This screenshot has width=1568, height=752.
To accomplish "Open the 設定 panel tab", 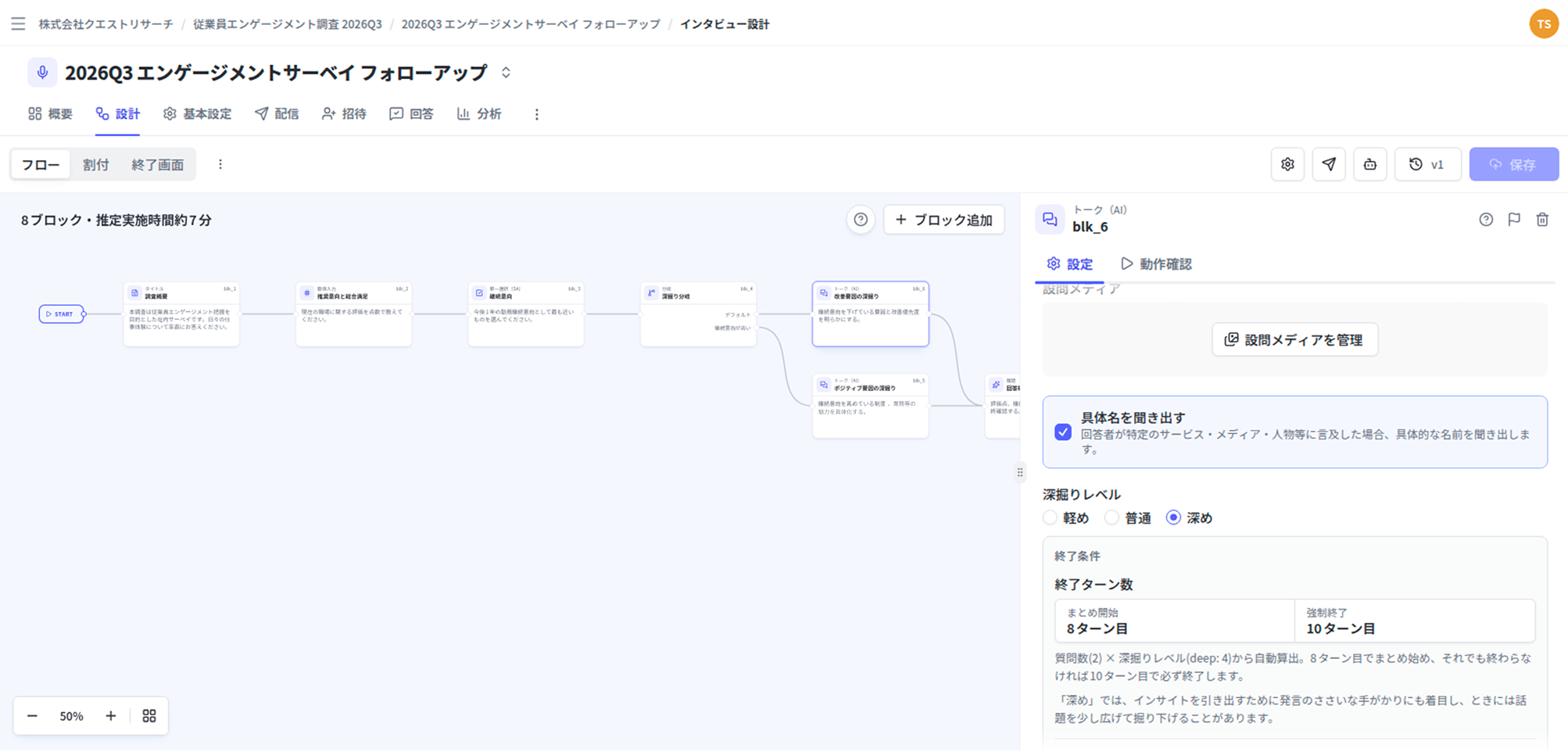I will tap(1070, 264).
